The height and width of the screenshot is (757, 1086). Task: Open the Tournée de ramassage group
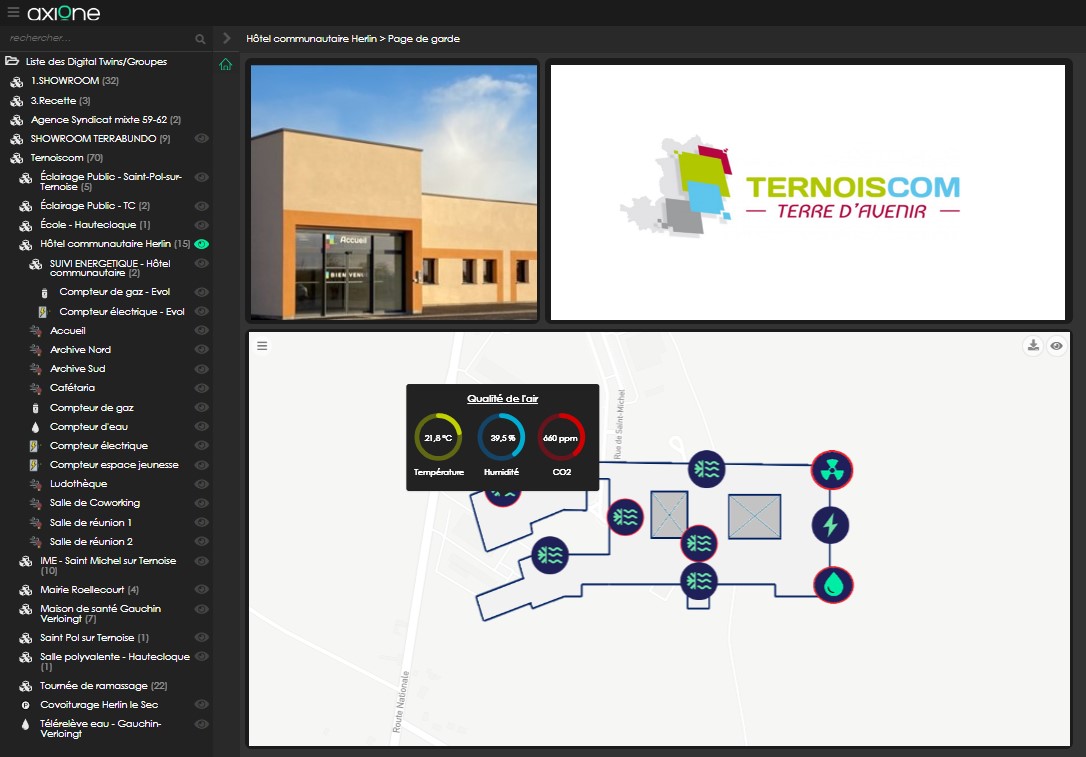coord(93,686)
